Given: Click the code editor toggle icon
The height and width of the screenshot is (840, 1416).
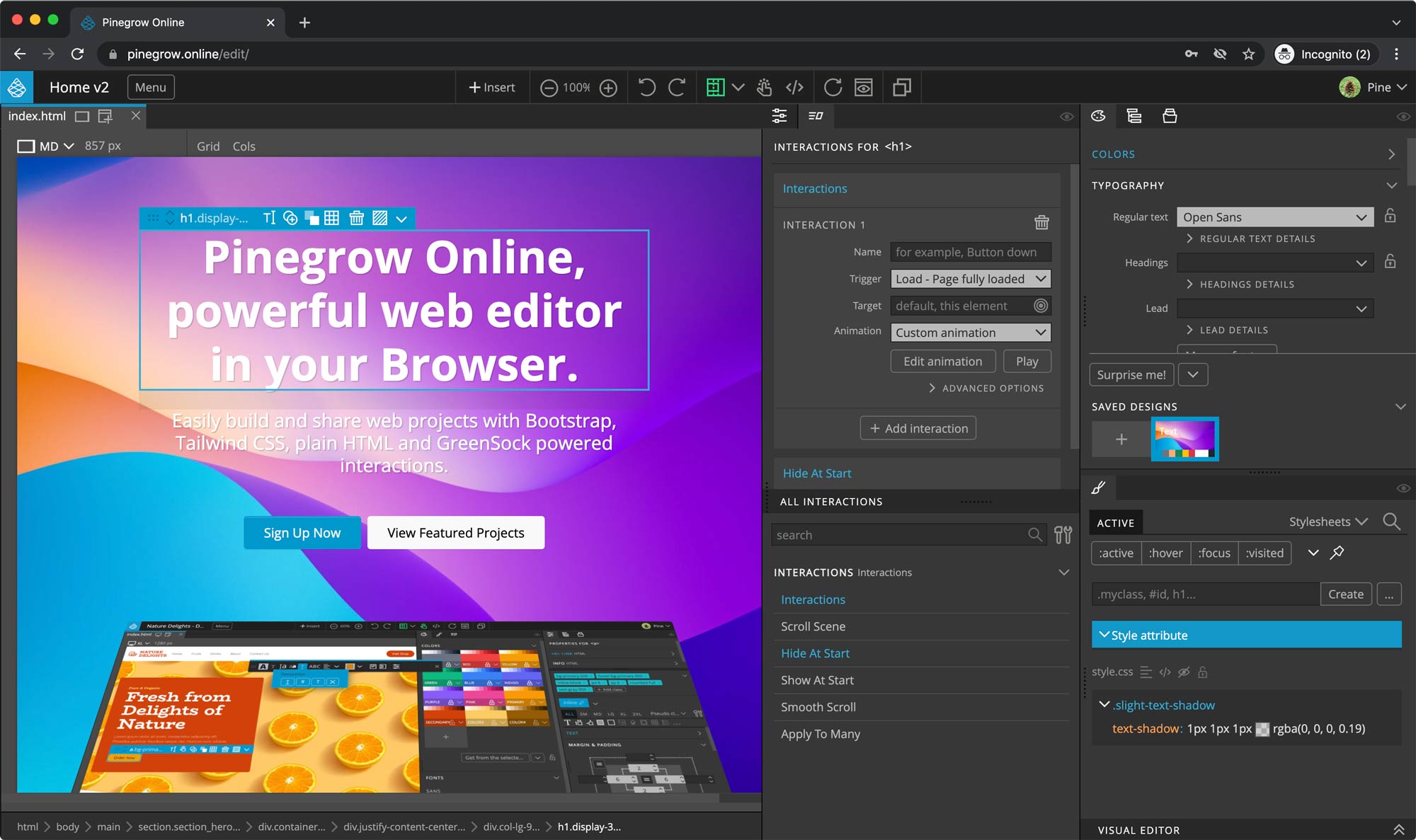Looking at the screenshot, I should pyautogui.click(x=794, y=87).
